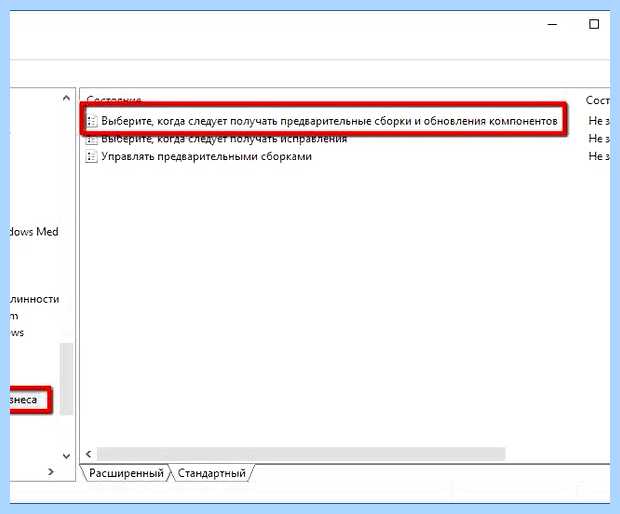Select tree item ending in 'линности'
This screenshot has height=514, width=620.
coord(35,299)
